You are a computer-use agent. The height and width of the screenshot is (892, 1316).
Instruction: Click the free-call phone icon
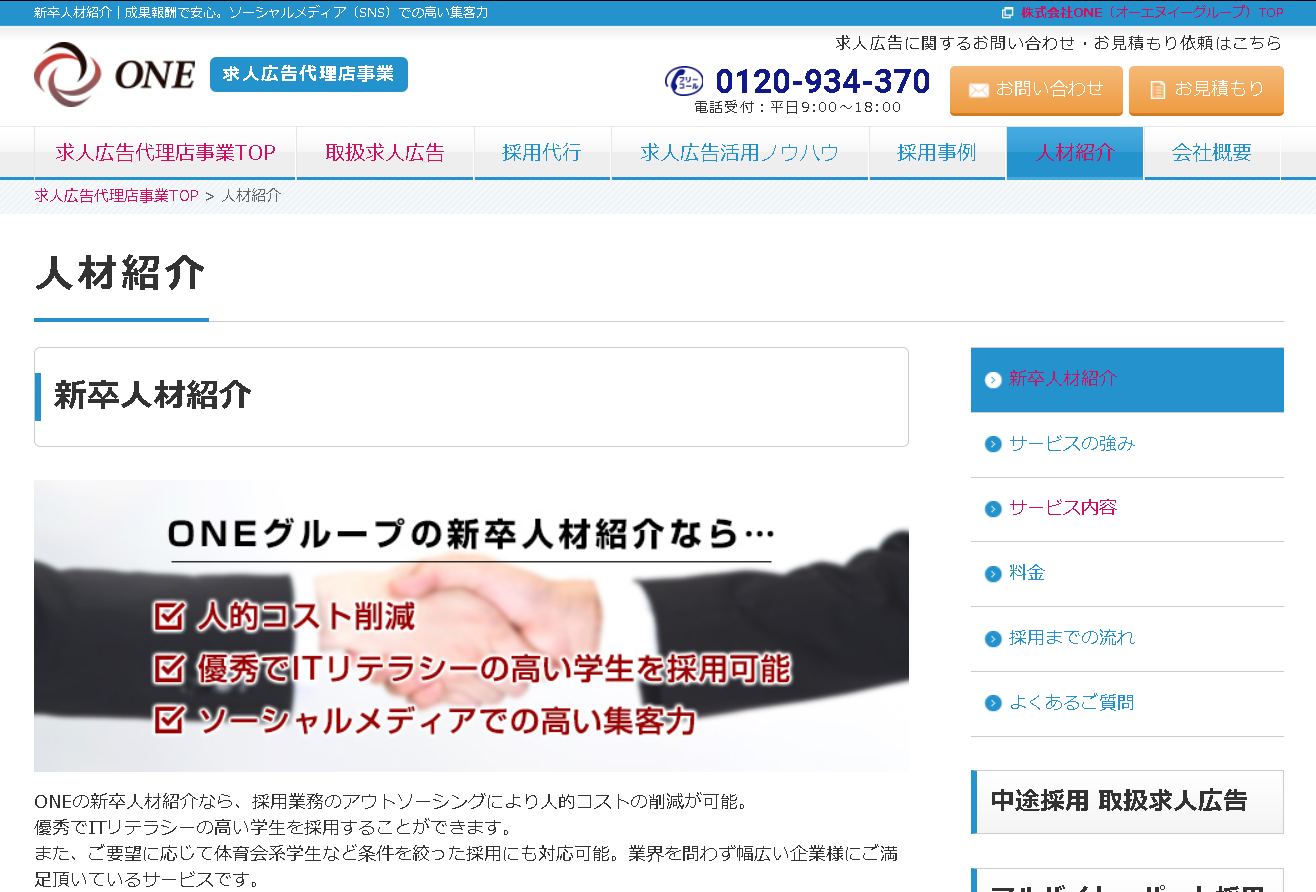coord(684,81)
